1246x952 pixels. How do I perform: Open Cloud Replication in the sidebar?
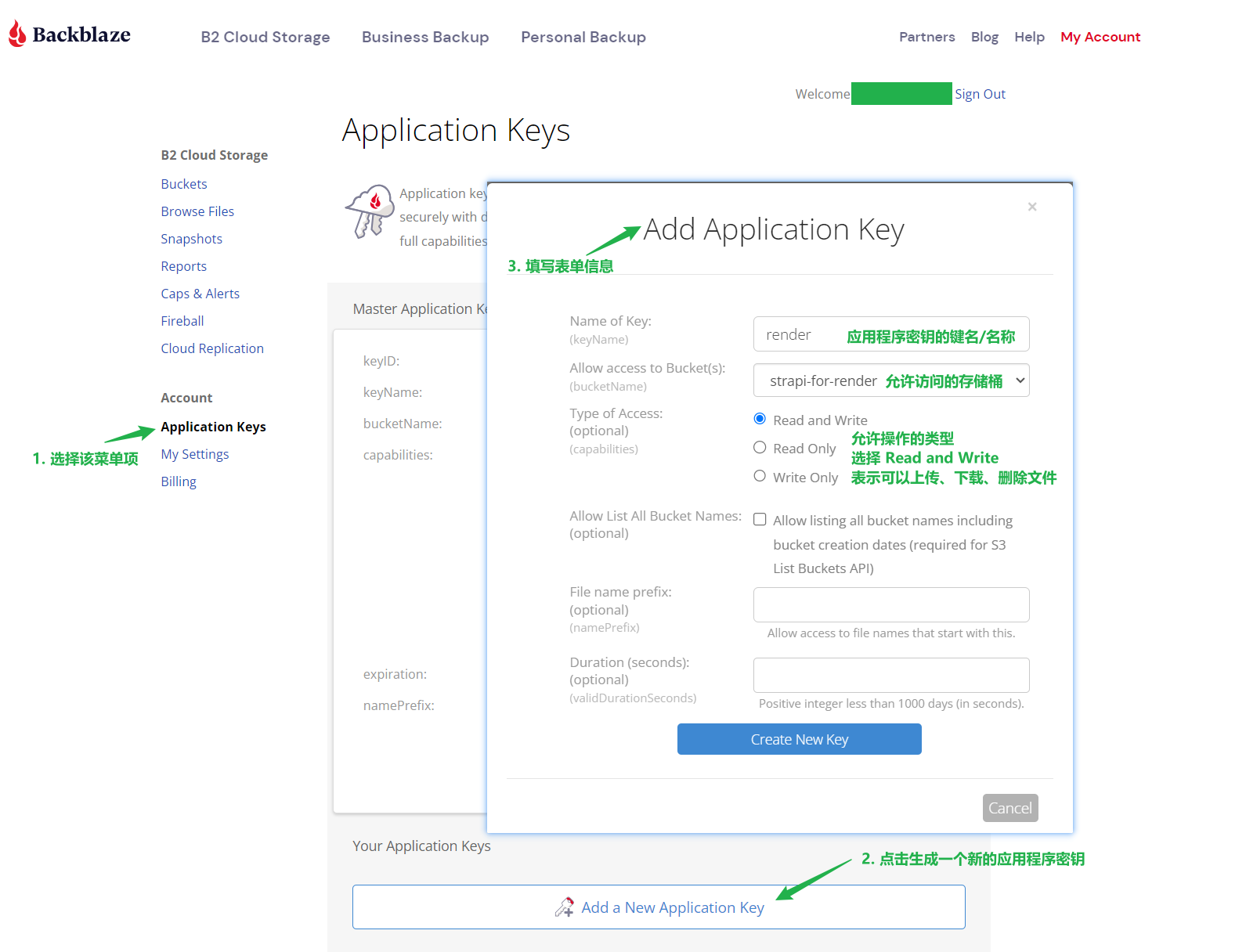click(212, 348)
